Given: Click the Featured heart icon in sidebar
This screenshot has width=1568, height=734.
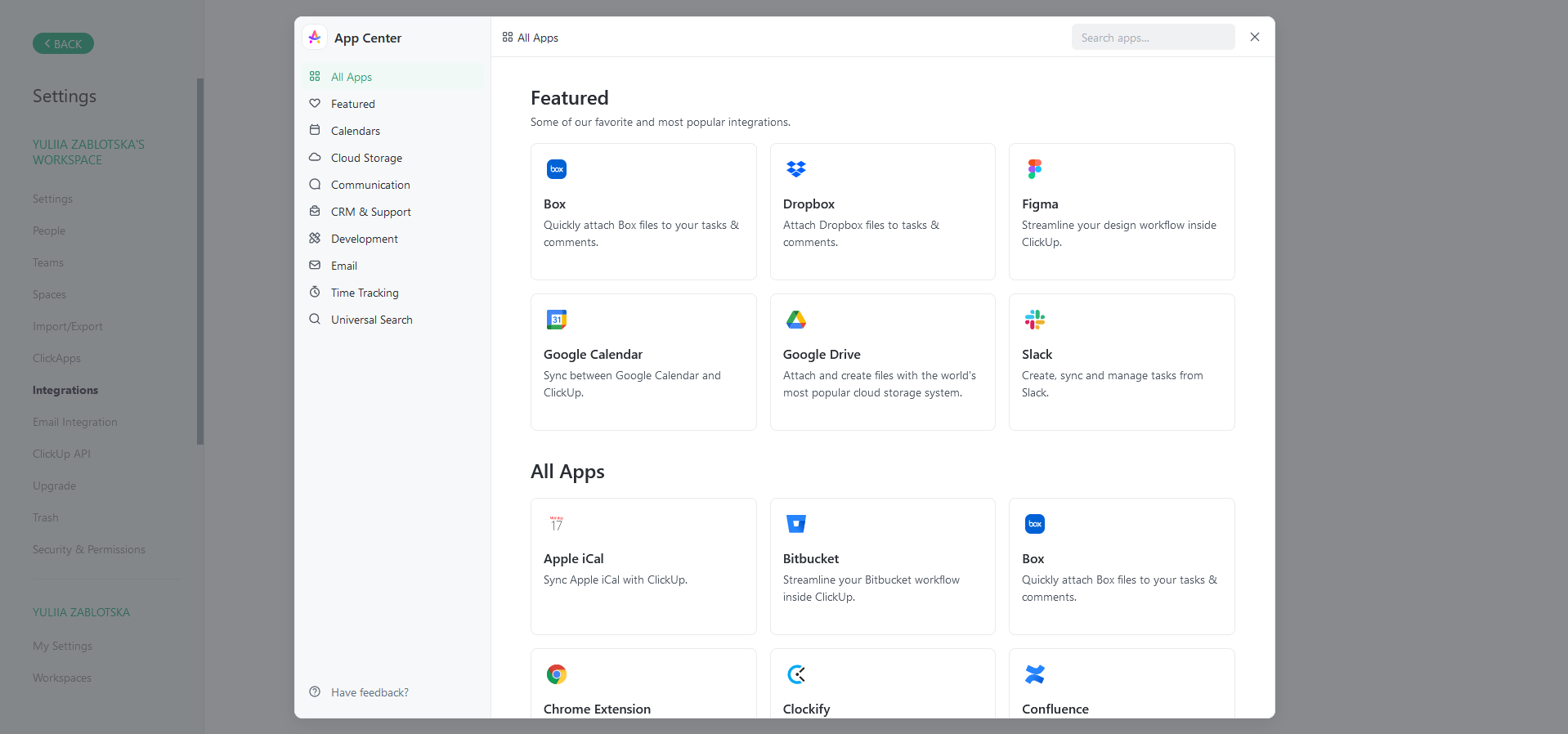Looking at the screenshot, I should [315, 104].
